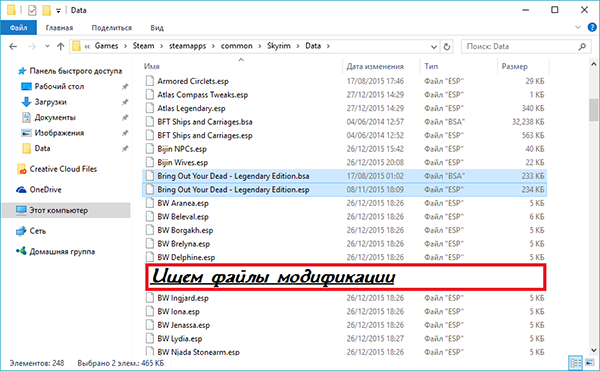The width and height of the screenshot is (600, 371).
Task: Refresh the Data folder view
Action: pos(447,47)
